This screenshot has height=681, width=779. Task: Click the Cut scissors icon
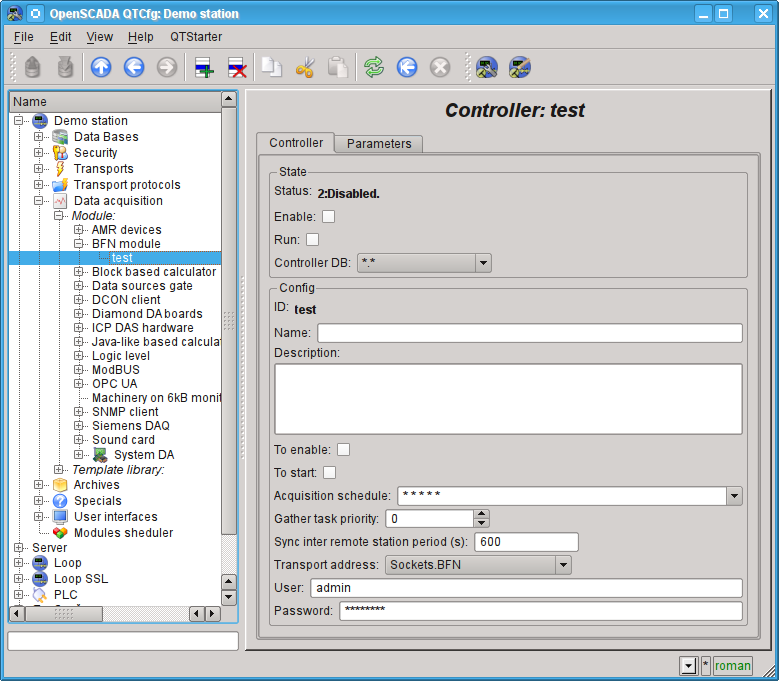coord(305,67)
